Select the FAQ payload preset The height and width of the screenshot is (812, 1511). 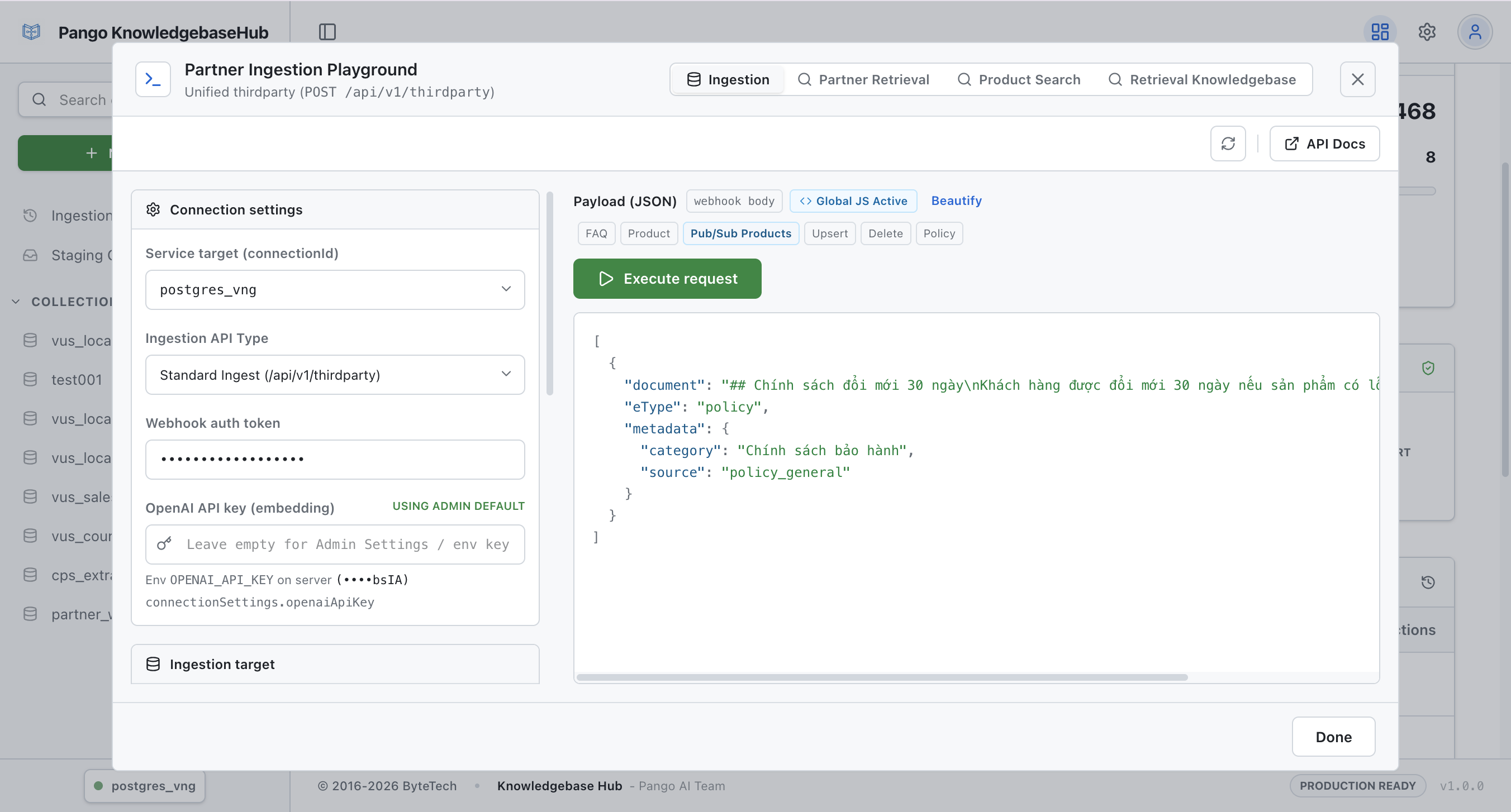596,233
